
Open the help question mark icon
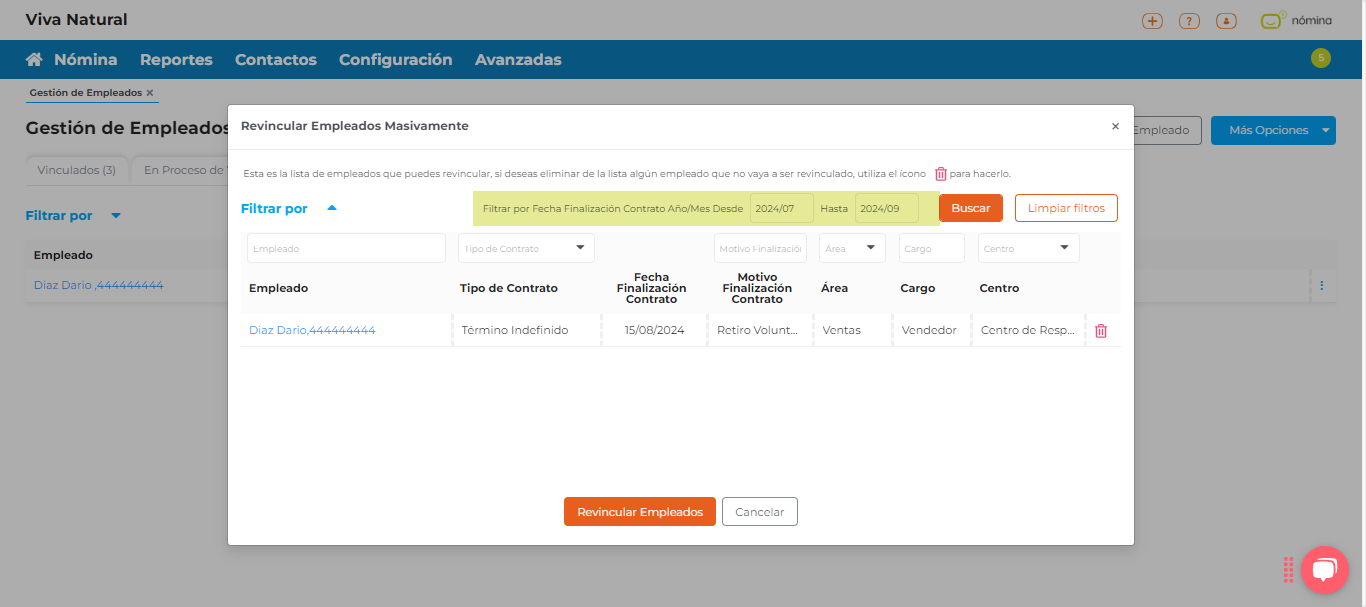(1189, 21)
